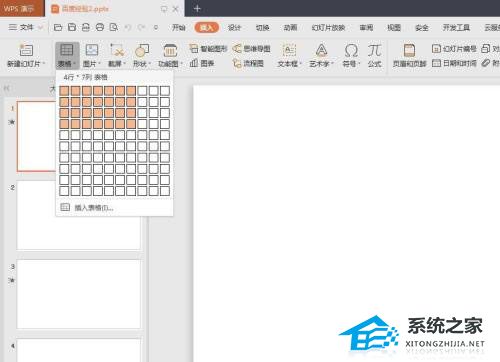Insert a Flowchart (流程图)
The width and height of the screenshot is (500, 362).
click(x=248, y=63)
